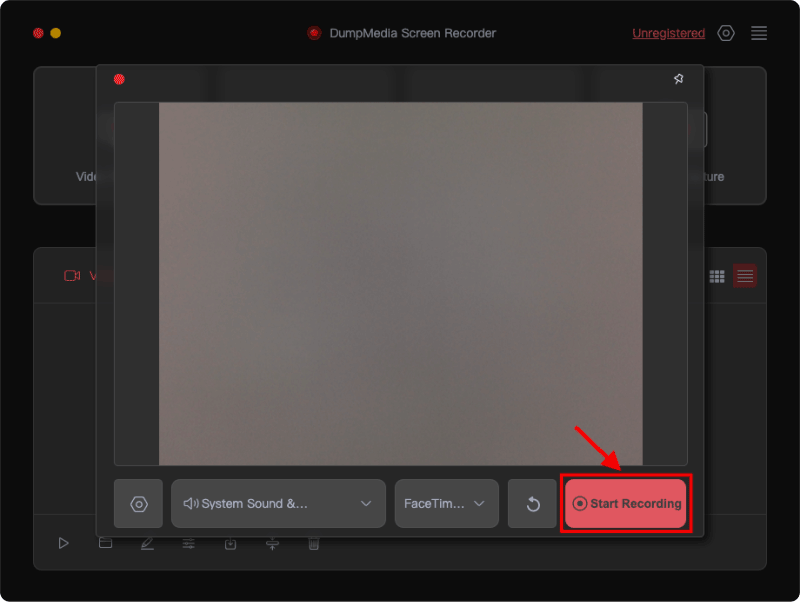This screenshot has width=800, height=602.
Task: Click the pin icon on webcam panel
Action: coord(678,79)
